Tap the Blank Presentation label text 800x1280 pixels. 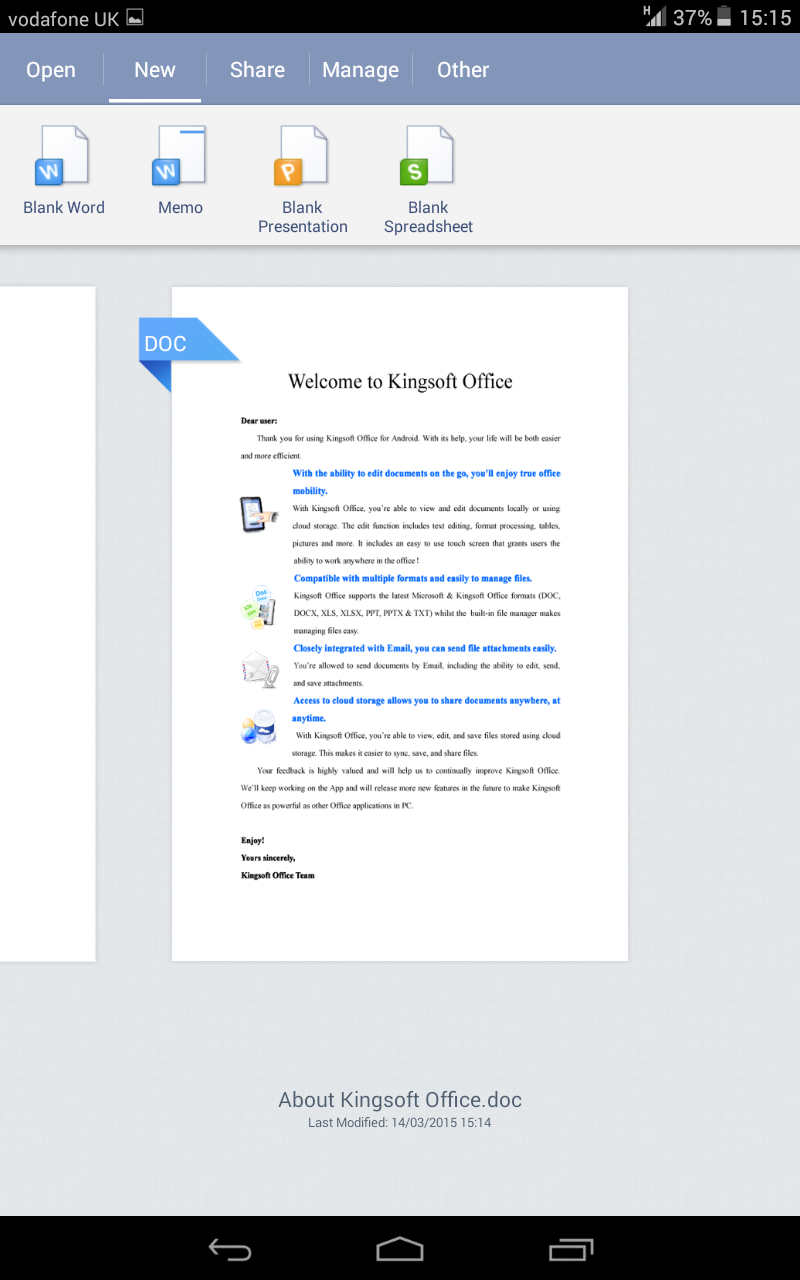[303, 217]
